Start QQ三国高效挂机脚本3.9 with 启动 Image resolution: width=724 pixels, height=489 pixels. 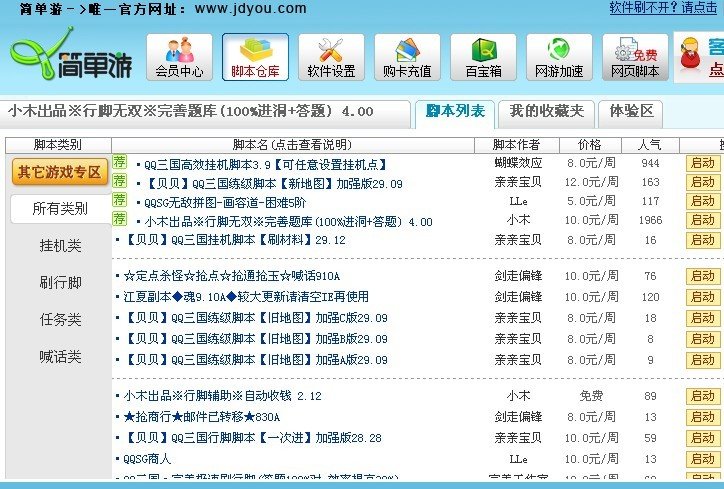tap(703, 163)
